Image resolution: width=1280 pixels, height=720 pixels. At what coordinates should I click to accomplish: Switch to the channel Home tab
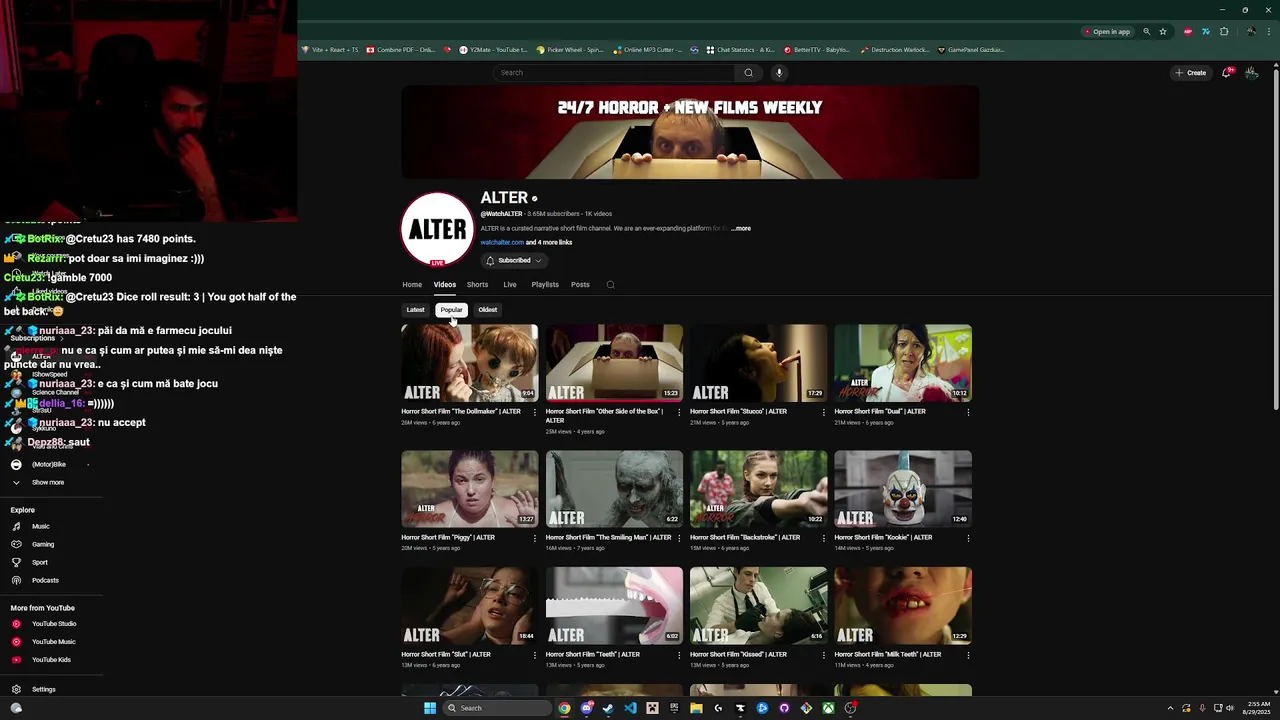[412, 284]
